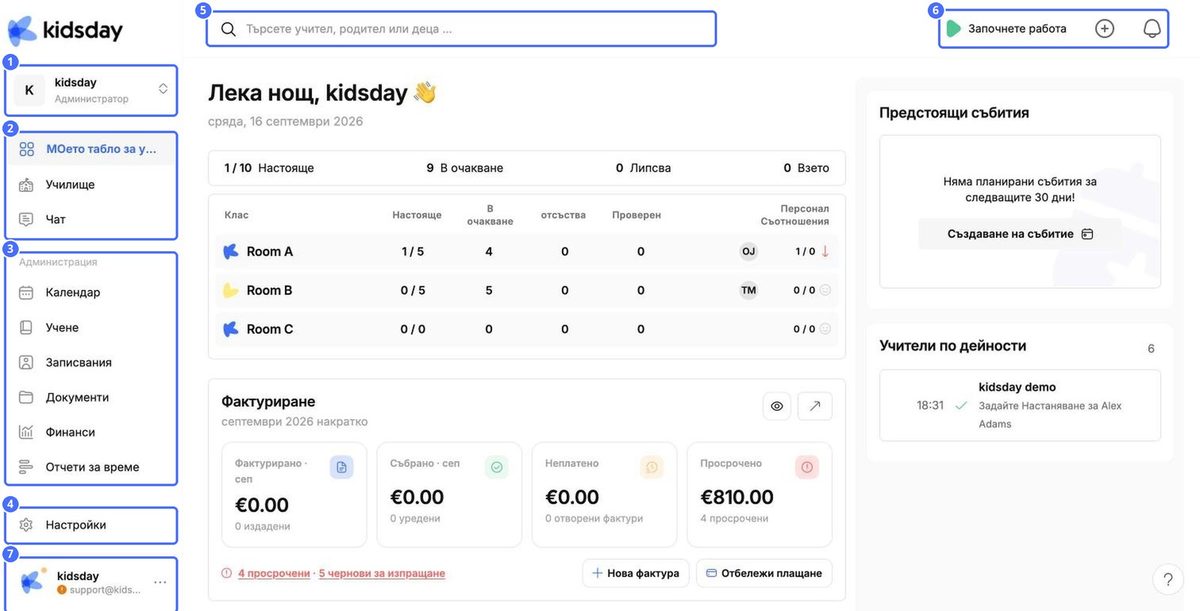1200x611 pixels.
Task: Click the magnifier search icon
Action: (x=228, y=29)
